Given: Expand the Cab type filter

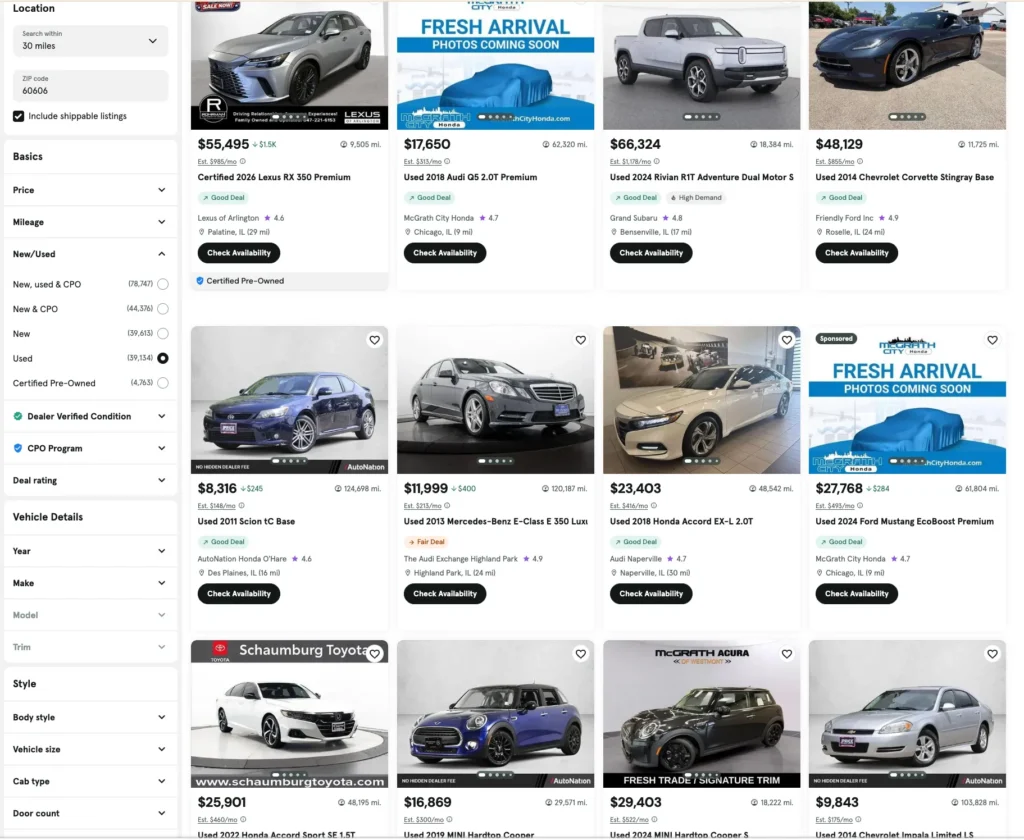Looking at the screenshot, I should coord(90,781).
